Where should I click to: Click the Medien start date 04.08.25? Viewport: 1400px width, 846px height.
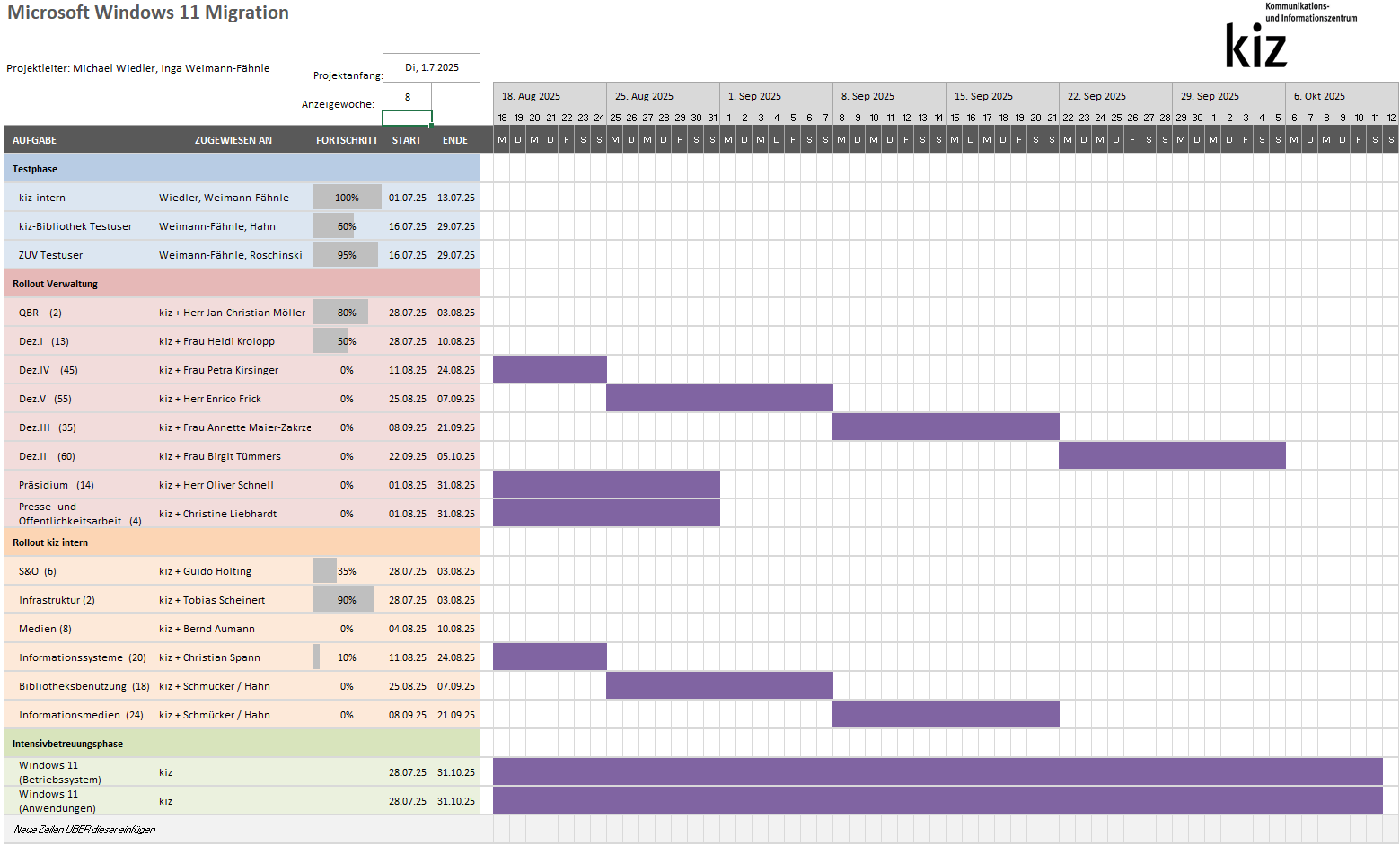408,629
